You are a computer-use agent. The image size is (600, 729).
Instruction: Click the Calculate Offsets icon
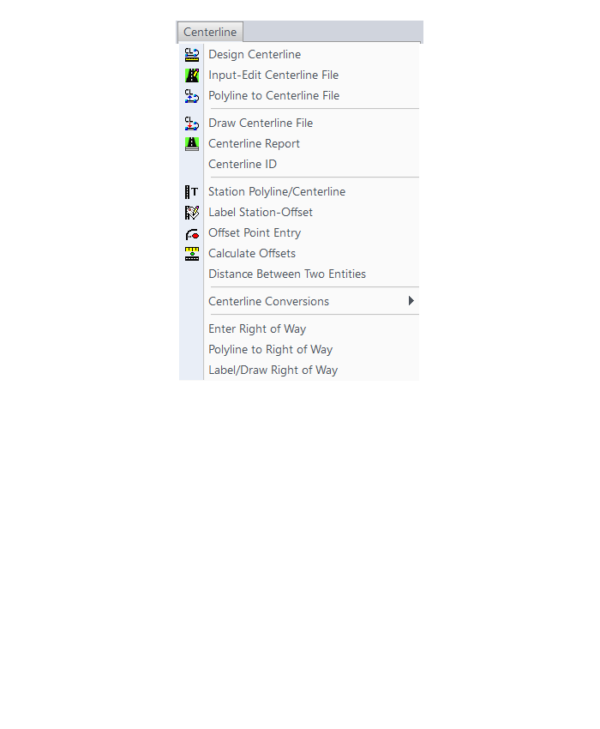(x=191, y=254)
